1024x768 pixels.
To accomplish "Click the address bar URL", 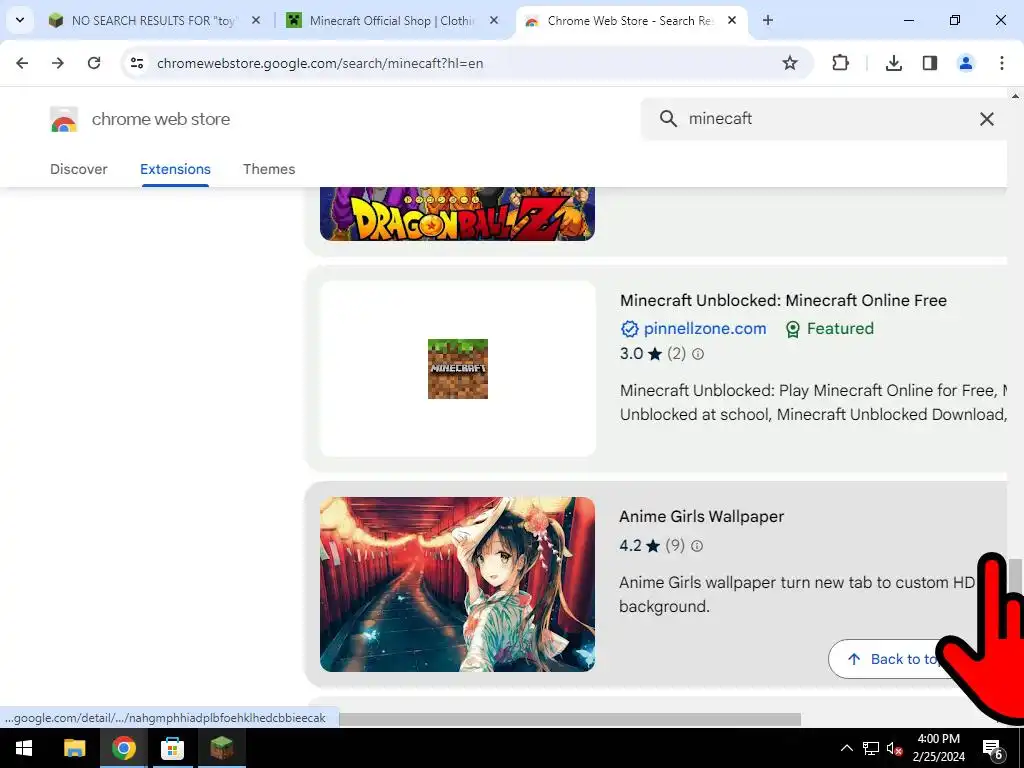I will pyautogui.click(x=320, y=63).
